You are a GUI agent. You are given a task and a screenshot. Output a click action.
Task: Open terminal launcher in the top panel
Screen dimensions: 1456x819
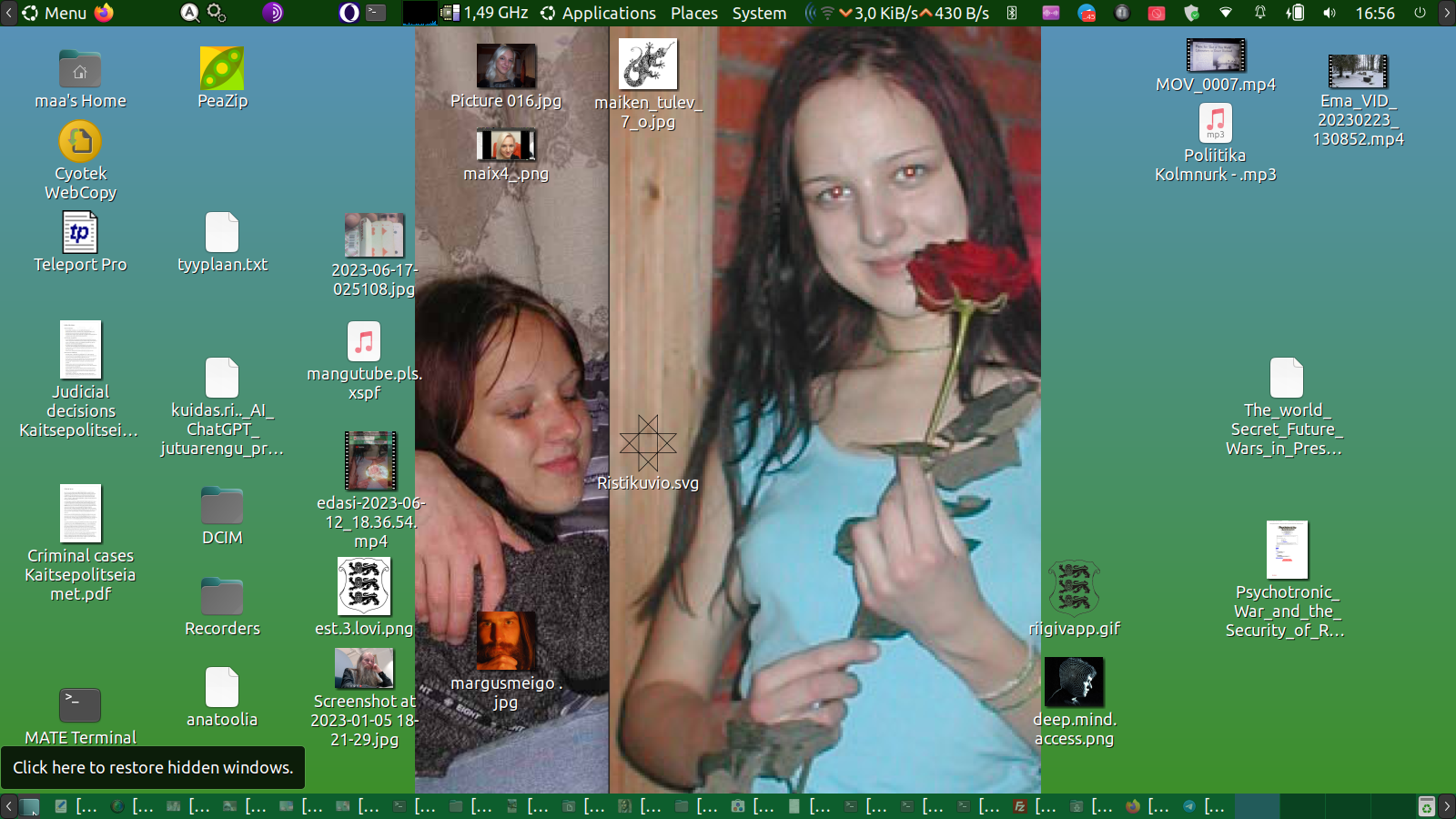376,13
